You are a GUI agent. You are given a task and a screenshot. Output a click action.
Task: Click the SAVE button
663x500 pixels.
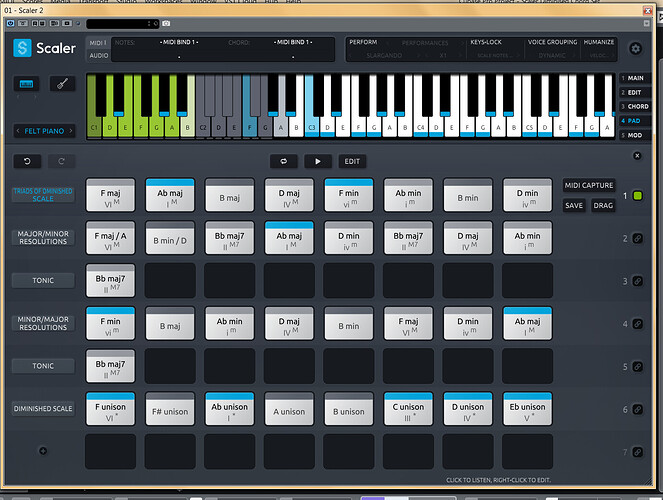click(574, 205)
